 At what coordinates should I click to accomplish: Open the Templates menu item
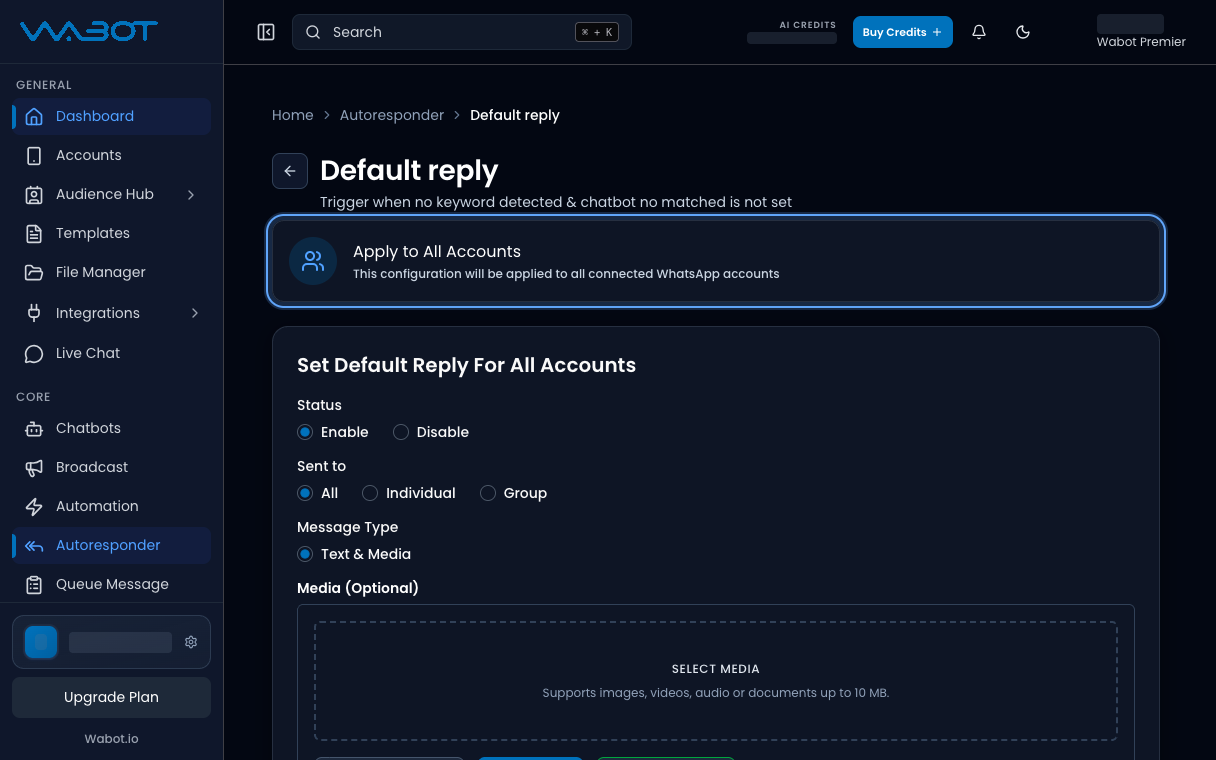[x=111, y=233]
